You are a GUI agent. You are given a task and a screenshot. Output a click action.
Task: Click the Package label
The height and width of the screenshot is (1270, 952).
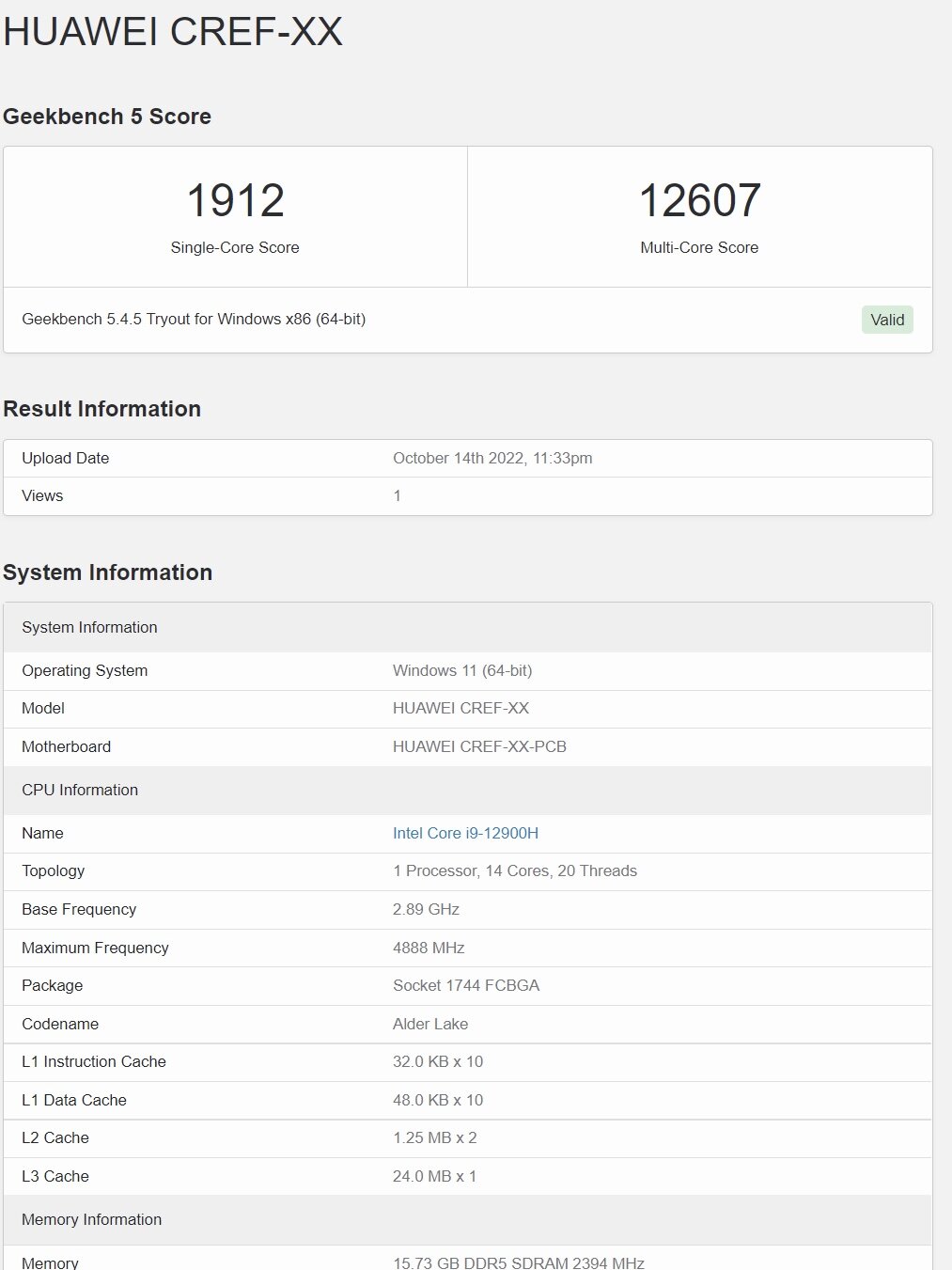52,985
